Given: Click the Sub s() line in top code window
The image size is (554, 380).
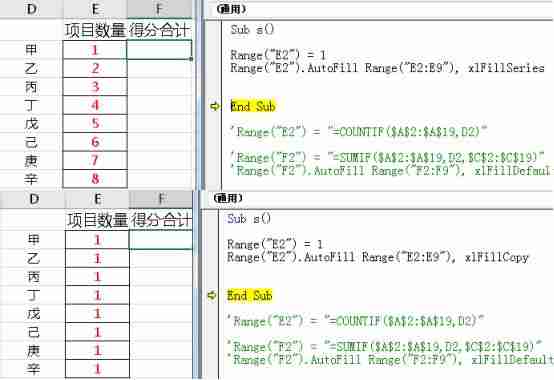Looking at the screenshot, I should pyautogui.click(x=252, y=29).
